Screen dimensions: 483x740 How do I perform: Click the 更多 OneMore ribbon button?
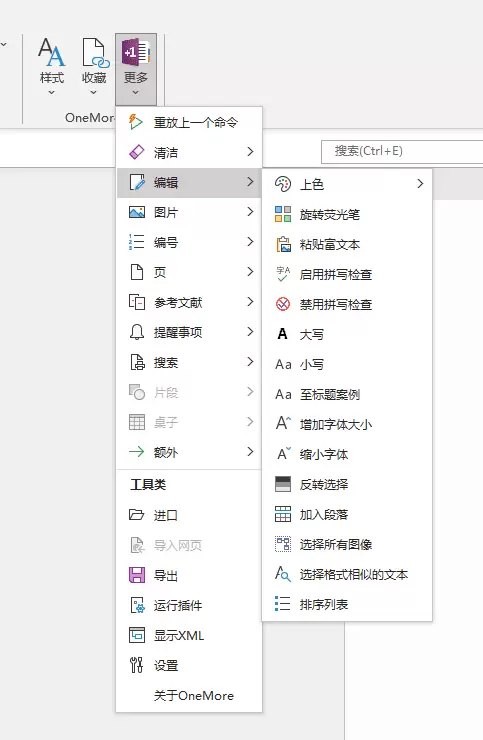coord(136,69)
